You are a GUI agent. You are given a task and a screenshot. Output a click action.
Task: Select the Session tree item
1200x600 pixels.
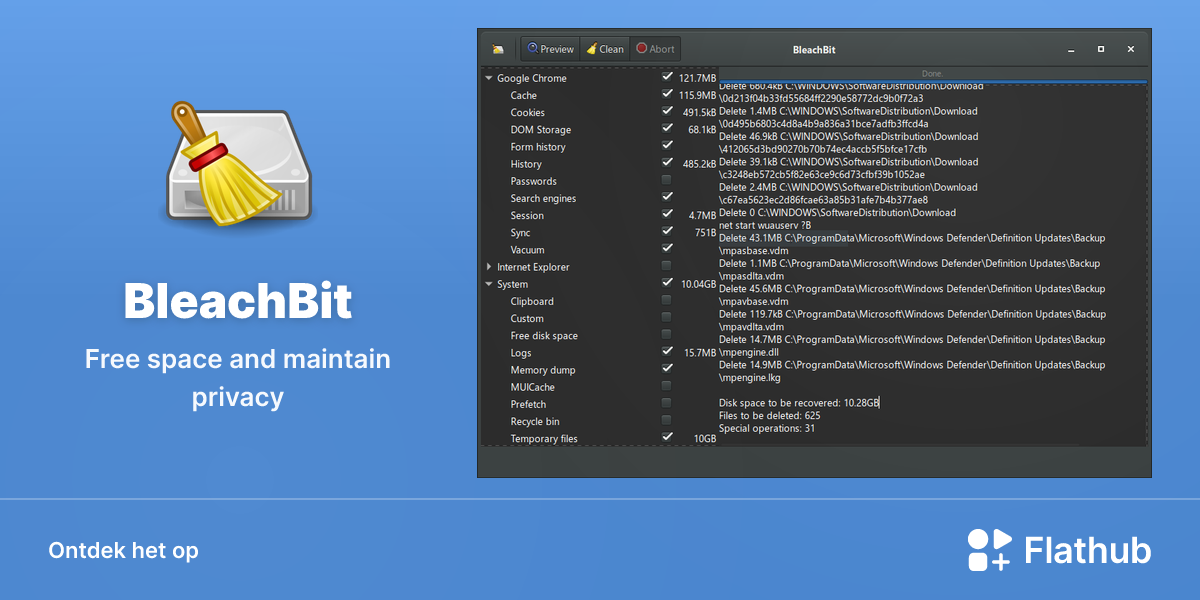[527, 215]
